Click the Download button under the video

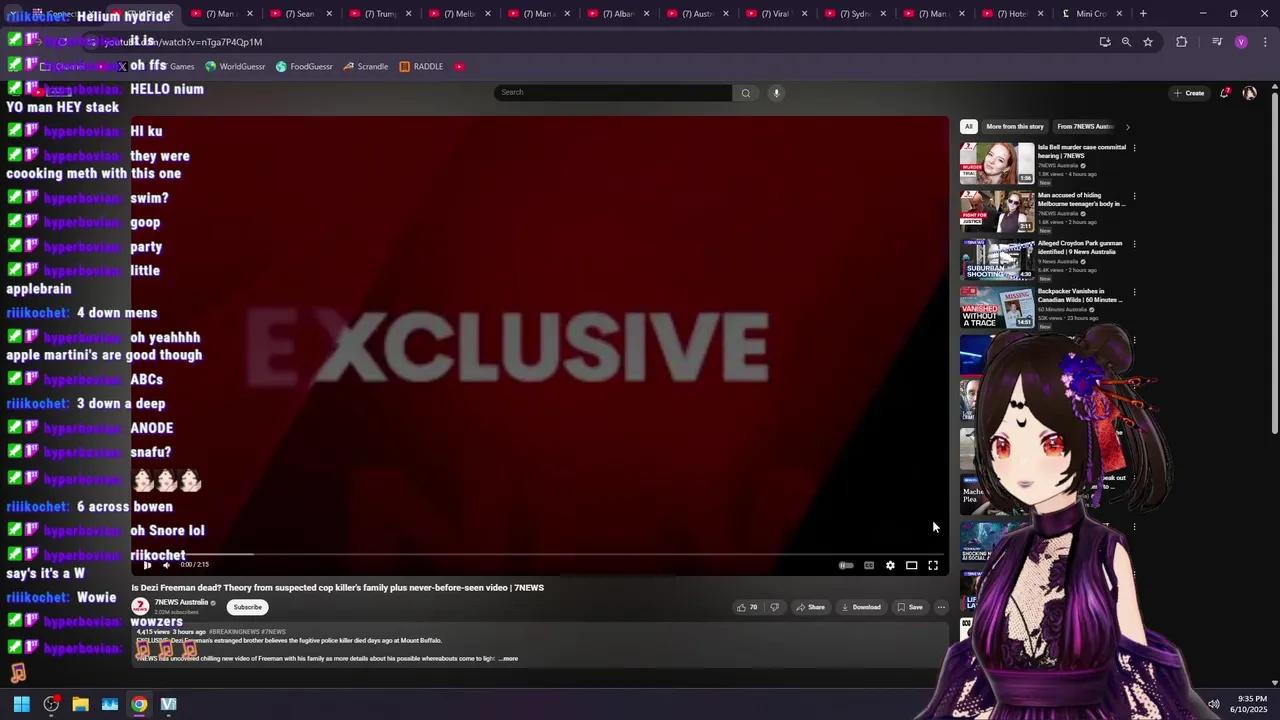[861, 607]
